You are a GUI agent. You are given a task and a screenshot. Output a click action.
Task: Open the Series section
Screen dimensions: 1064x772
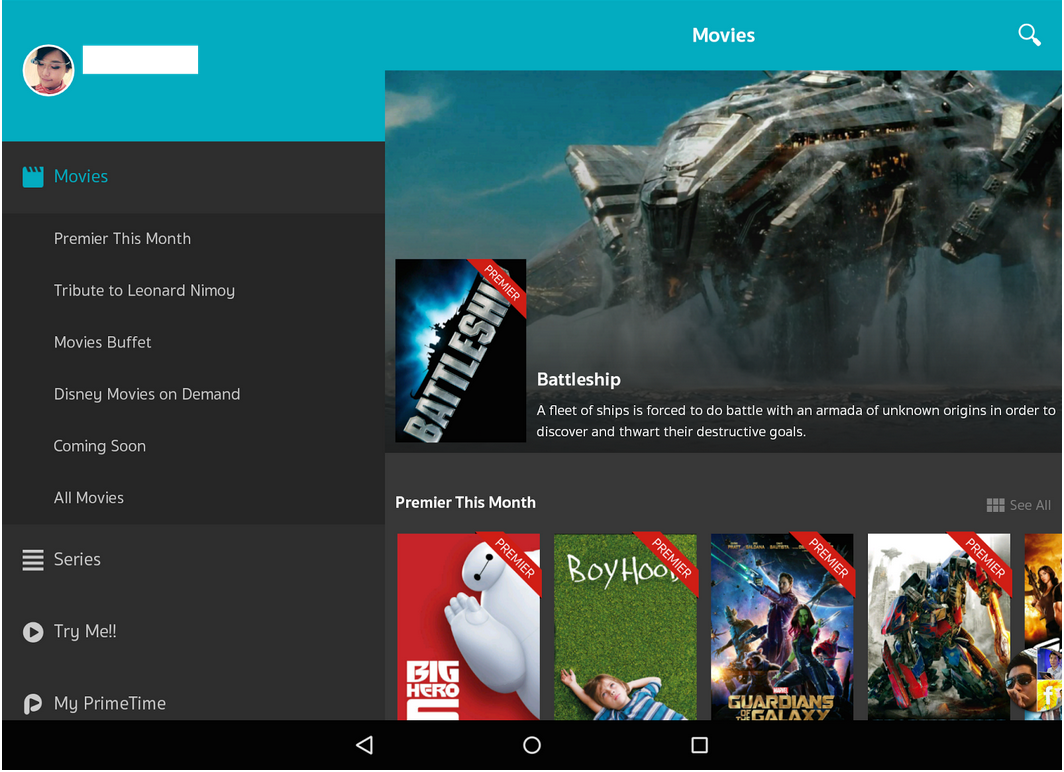click(x=193, y=560)
